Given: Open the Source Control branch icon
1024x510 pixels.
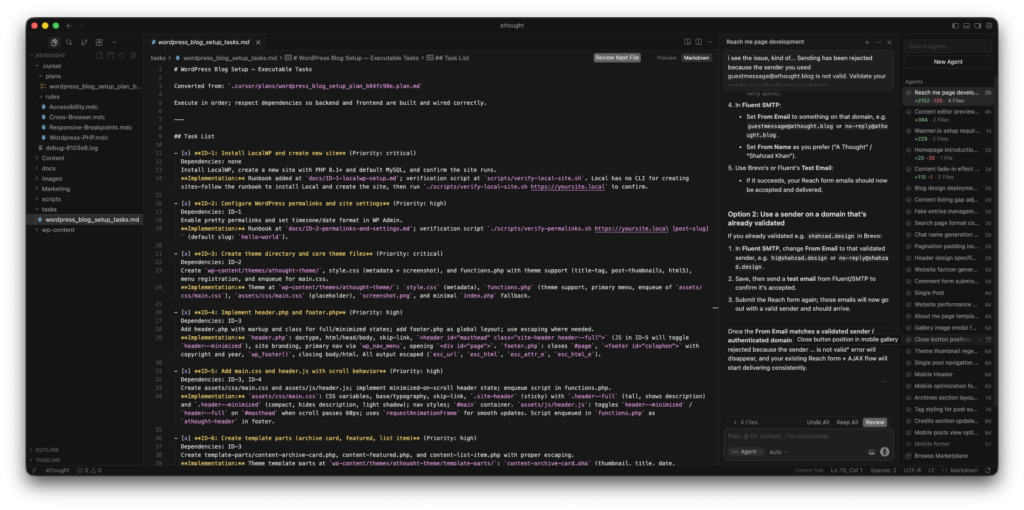Looking at the screenshot, I should pyautogui.click(x=84, y=42).
